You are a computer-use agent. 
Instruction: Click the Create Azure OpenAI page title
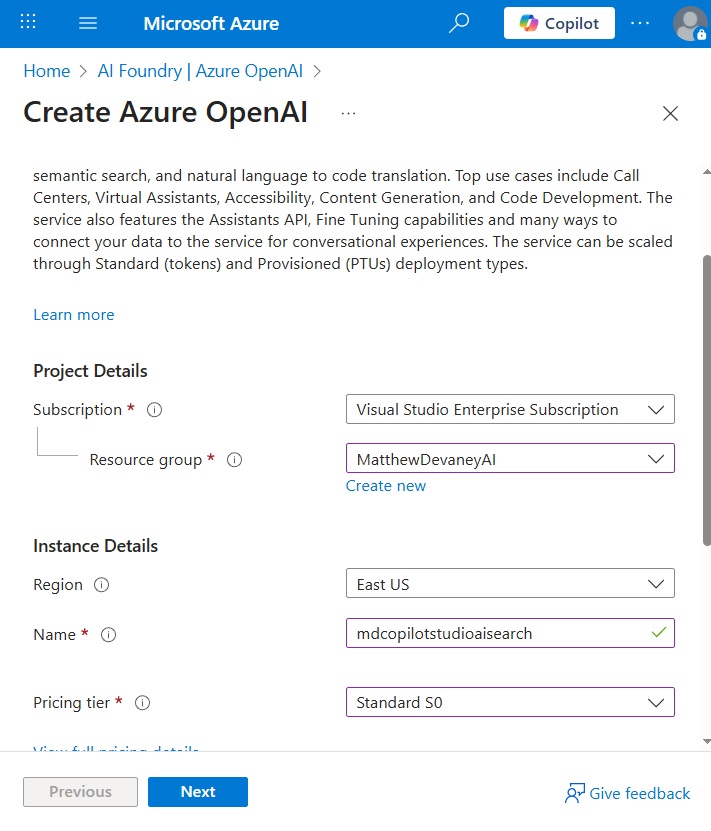pos(165,112)
